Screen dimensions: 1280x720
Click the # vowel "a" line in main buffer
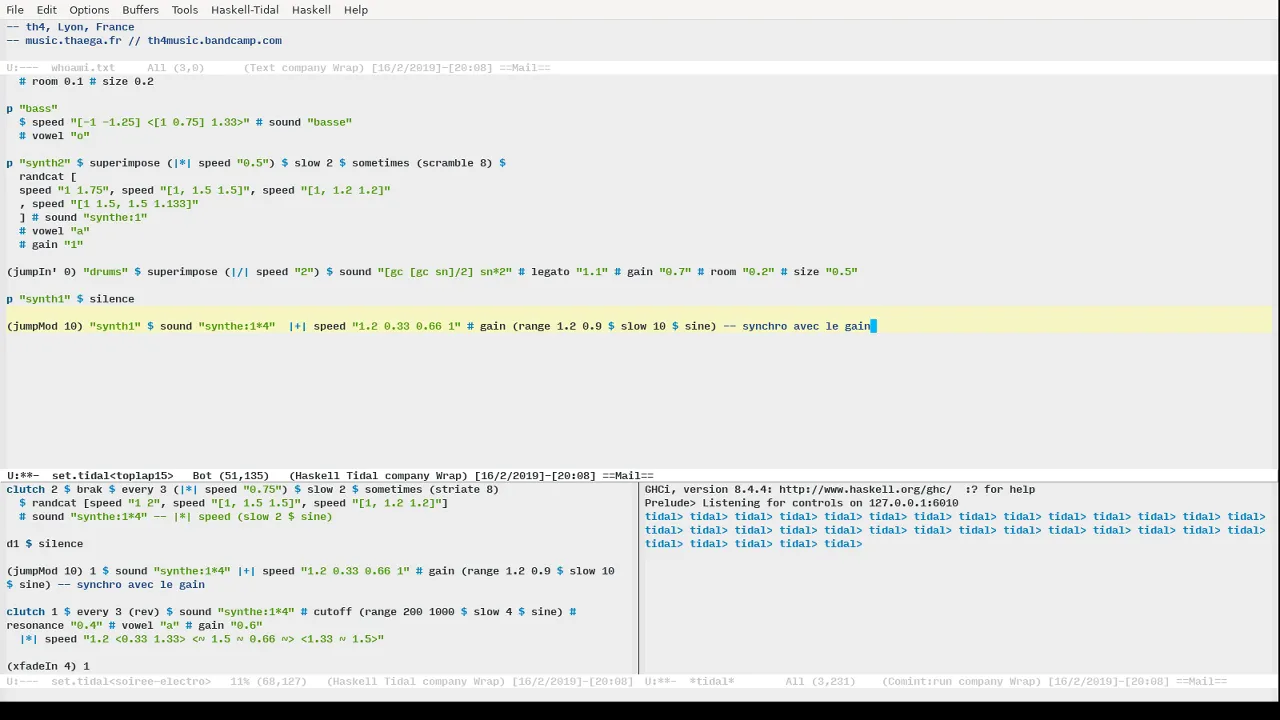click(x=54, y=231)
